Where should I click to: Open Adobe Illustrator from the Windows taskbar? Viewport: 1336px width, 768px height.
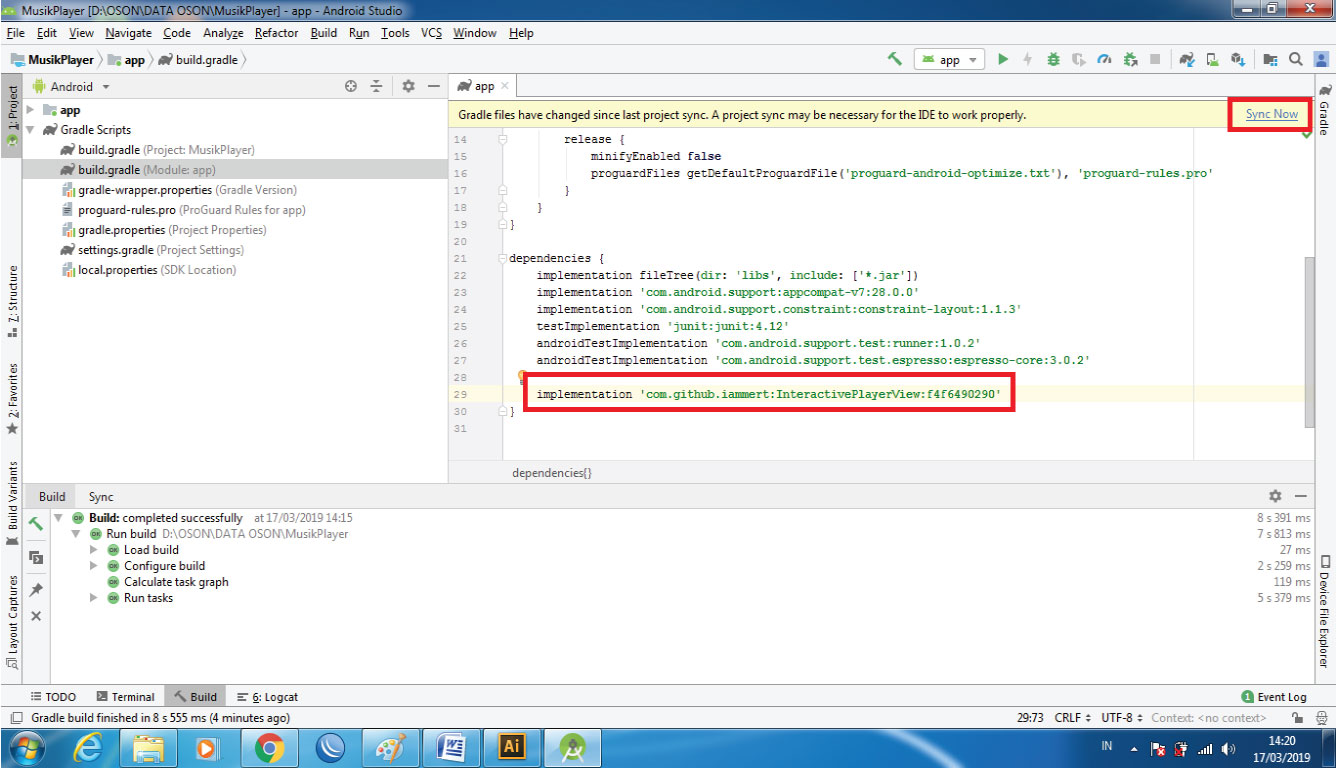511,747
